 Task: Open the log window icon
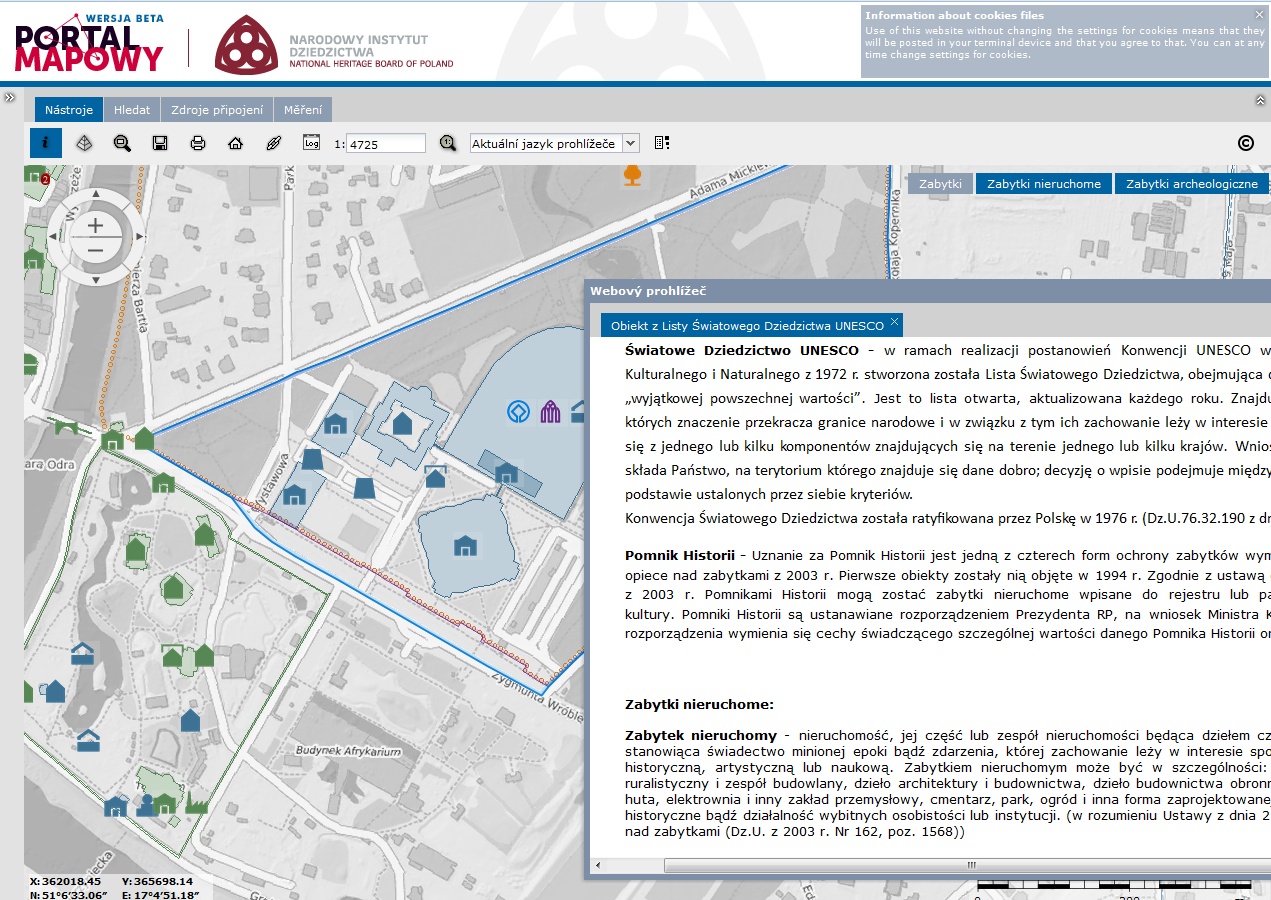coord(312,142)
